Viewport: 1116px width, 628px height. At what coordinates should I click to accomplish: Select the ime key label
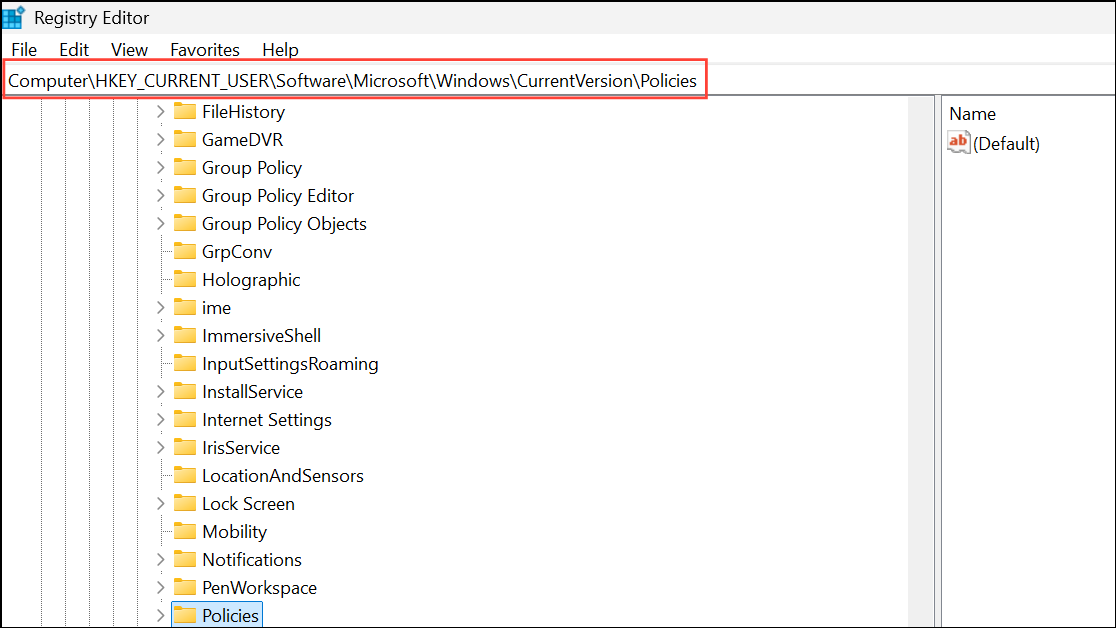pos(216,308)
